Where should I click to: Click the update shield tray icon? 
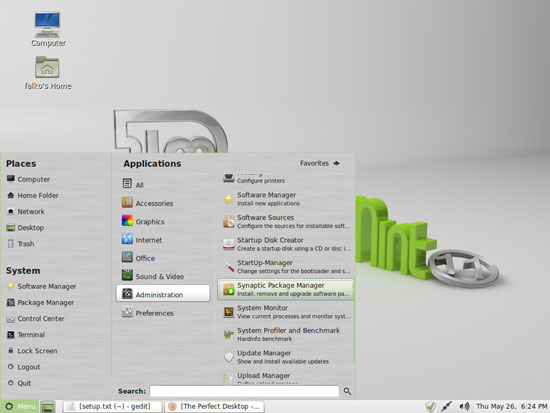[430, 406]
